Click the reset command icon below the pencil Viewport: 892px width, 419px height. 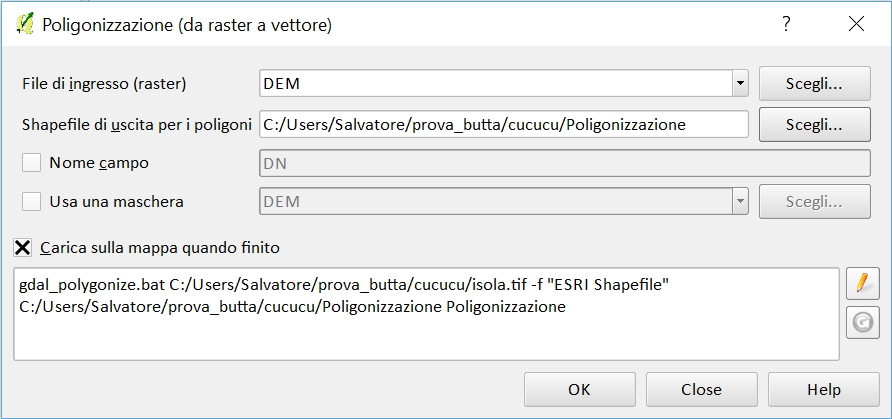tap(861, 322)
